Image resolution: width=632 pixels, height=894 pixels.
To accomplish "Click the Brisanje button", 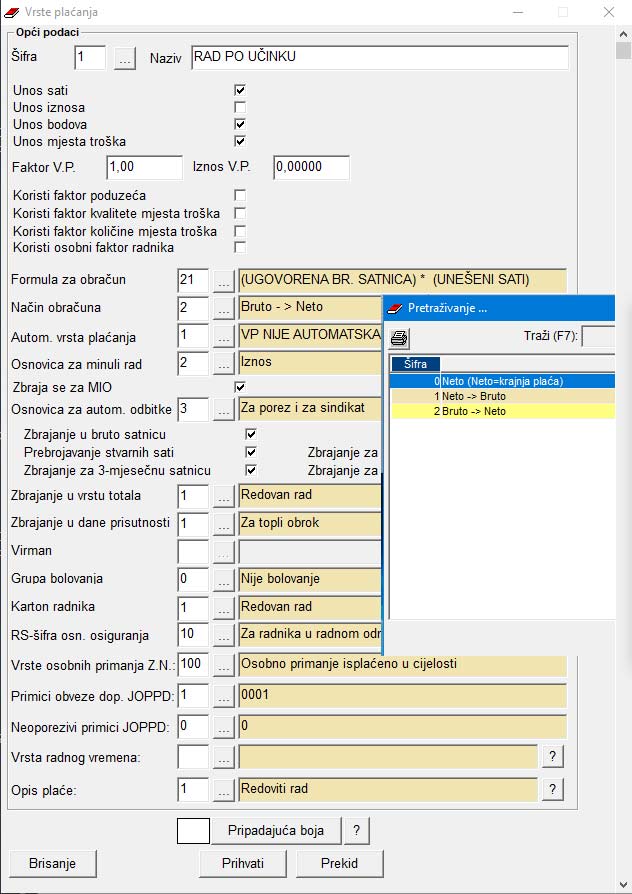I will tap(52, 863).
